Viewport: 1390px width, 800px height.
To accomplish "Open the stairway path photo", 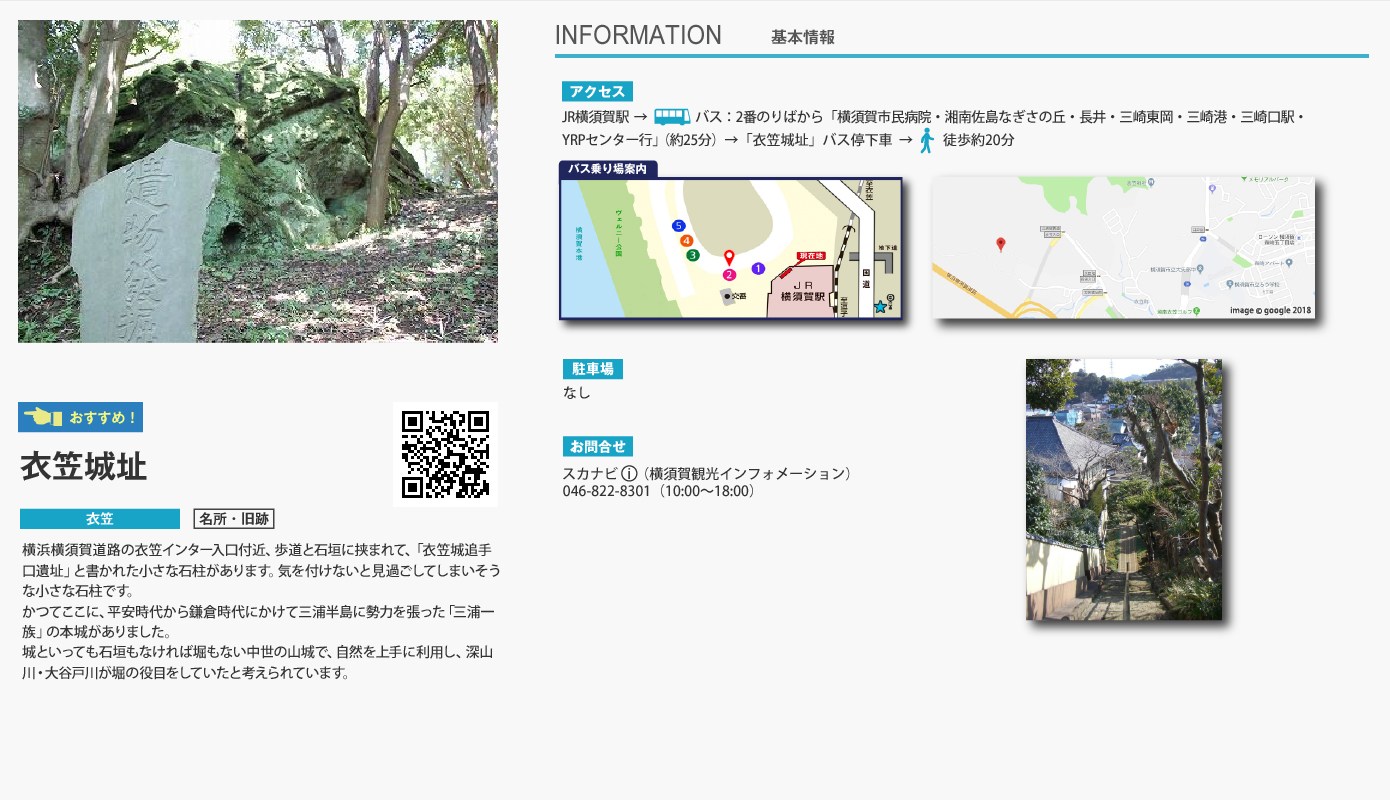I will point(1123,489).
